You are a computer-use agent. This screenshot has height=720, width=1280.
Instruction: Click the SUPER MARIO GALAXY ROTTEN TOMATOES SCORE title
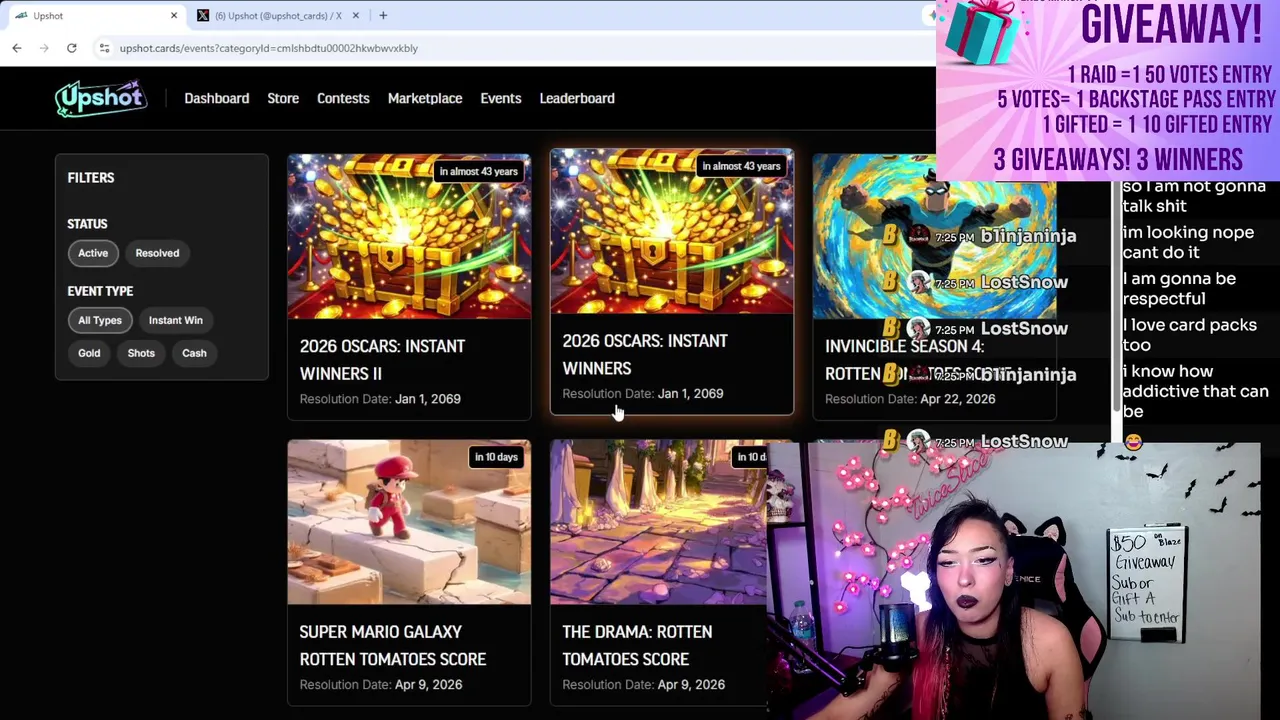pyautogui.click(x=393, y=646)
